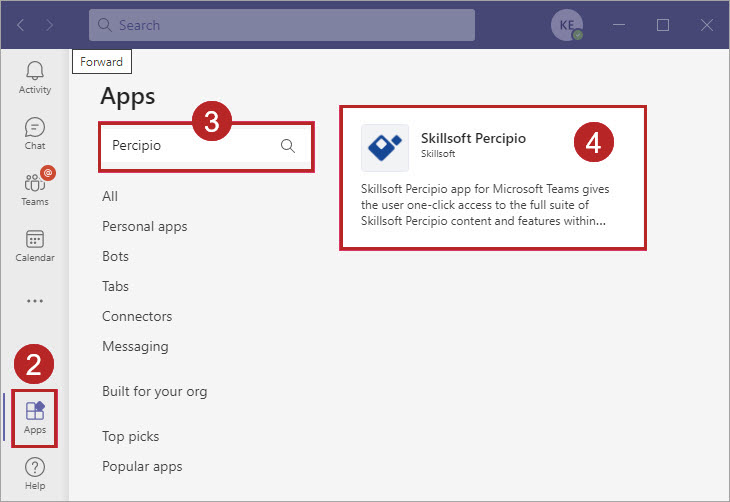Open the Skillsoft Percipio app title
The image size is (730, 502).
point(473,138)
